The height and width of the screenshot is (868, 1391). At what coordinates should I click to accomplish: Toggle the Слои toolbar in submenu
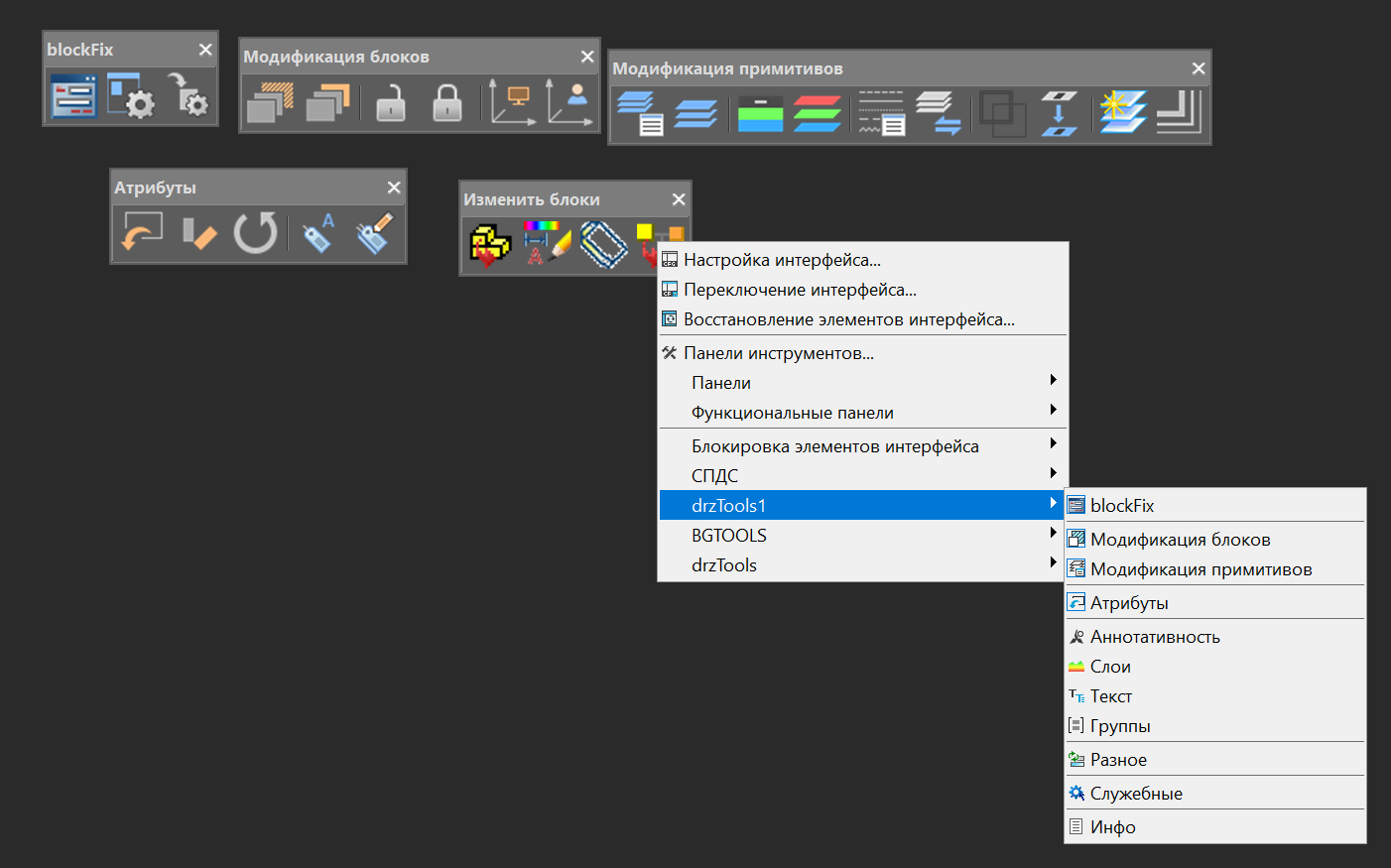click(1215, 667)
